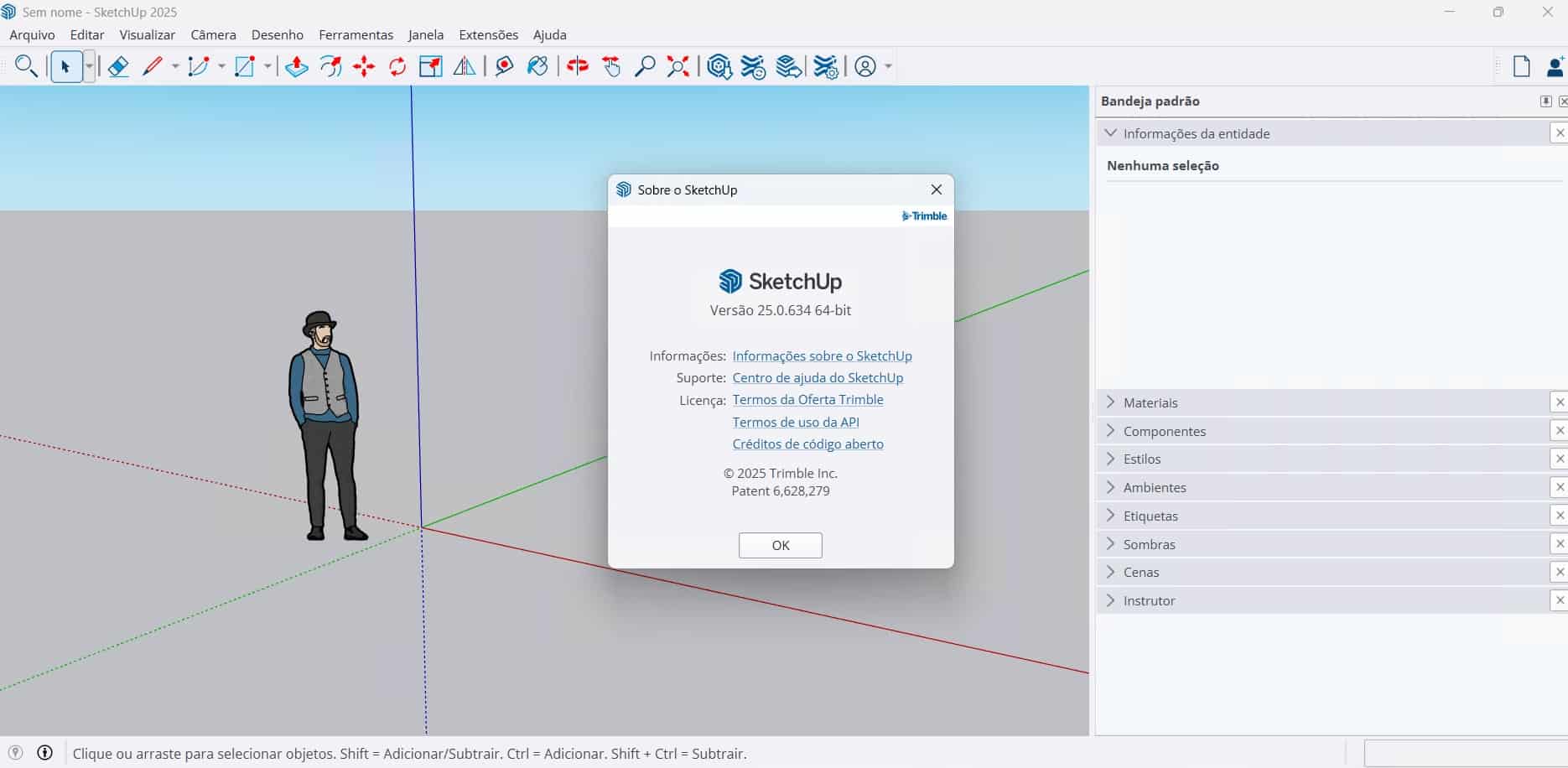
Task: Select the Rectangle shape tool
Action: [x=245, y=66]
